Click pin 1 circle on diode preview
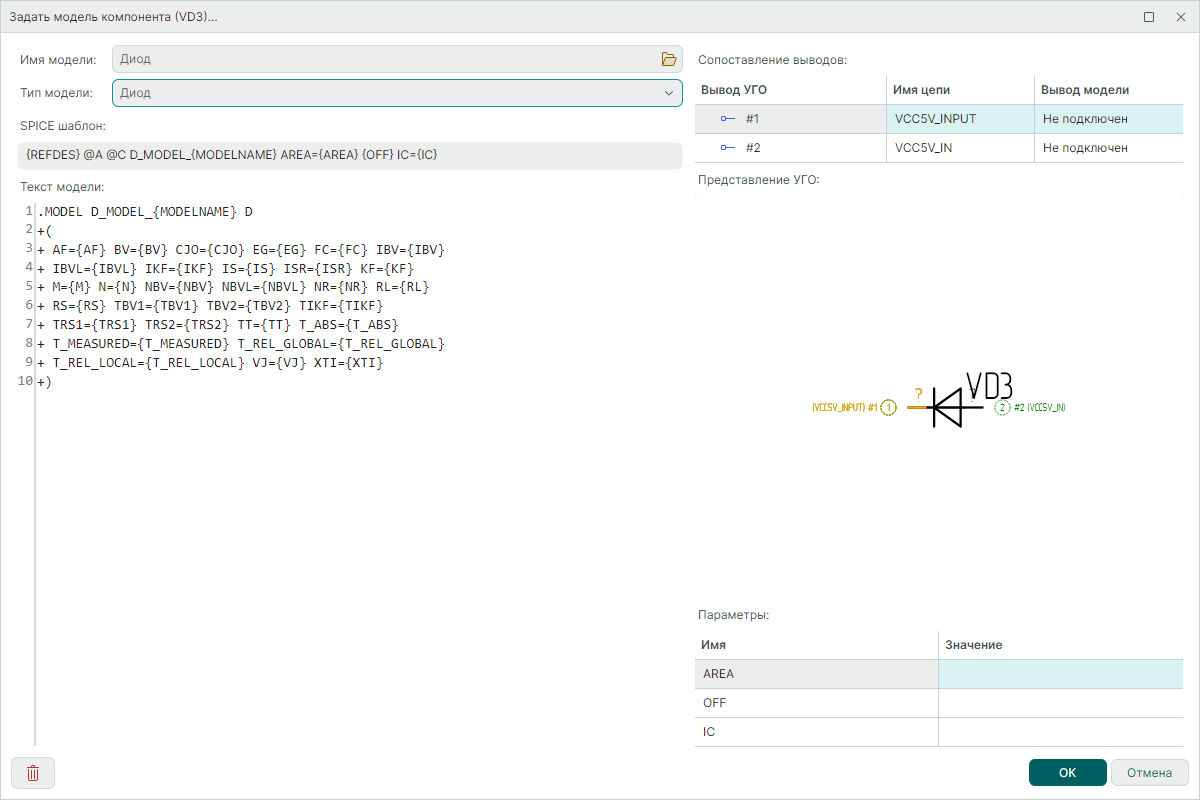 (x=888, y=408)
